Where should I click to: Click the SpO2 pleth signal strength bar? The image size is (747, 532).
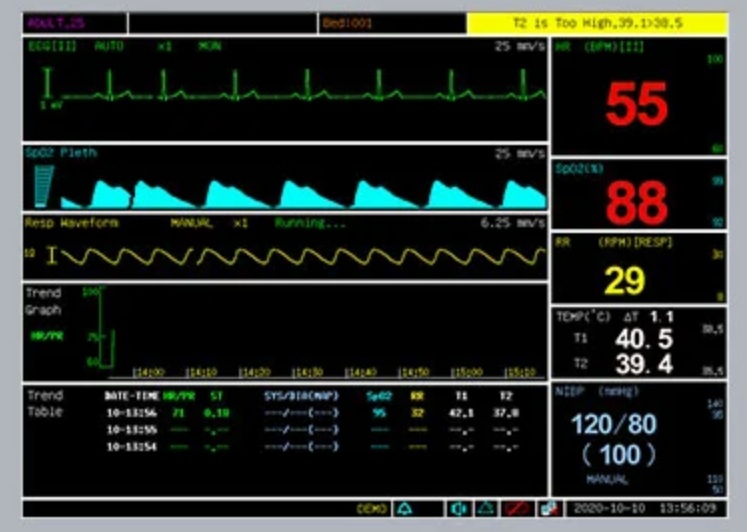(44, 186)
